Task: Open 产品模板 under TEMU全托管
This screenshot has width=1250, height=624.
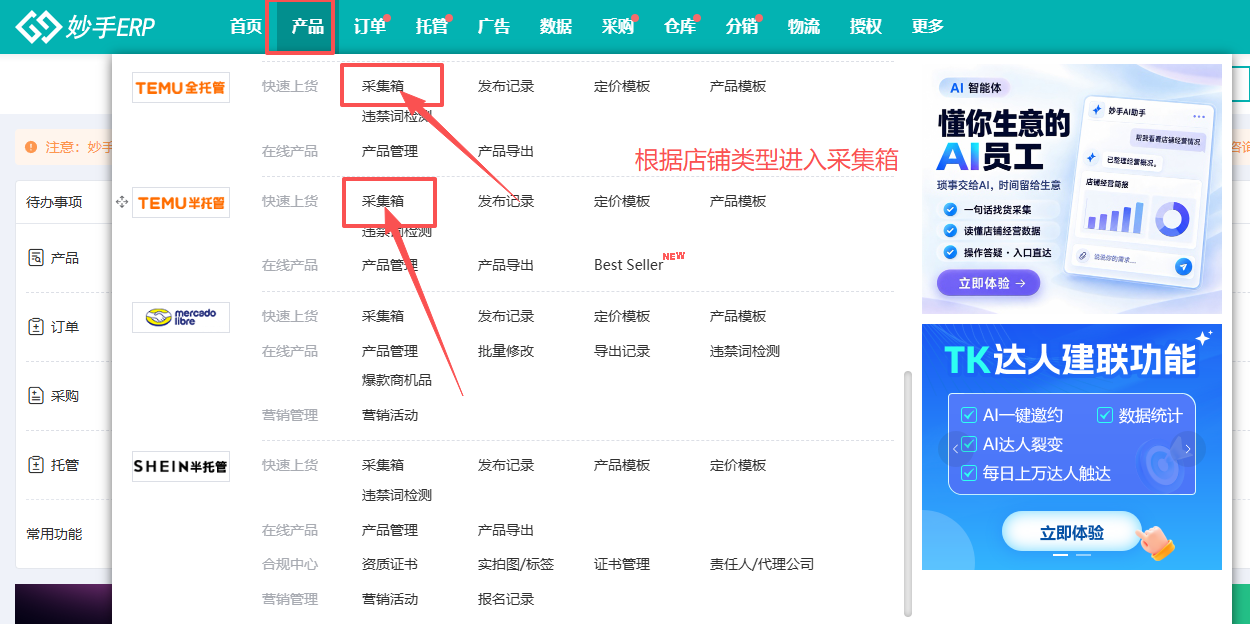Action: pos(738,86)
